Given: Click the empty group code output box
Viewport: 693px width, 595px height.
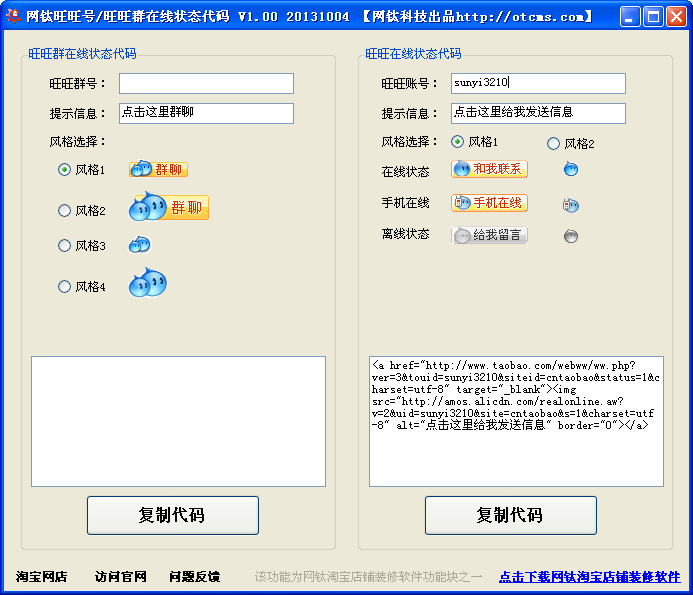Looking at the screenshot, I should click(179, 421).
